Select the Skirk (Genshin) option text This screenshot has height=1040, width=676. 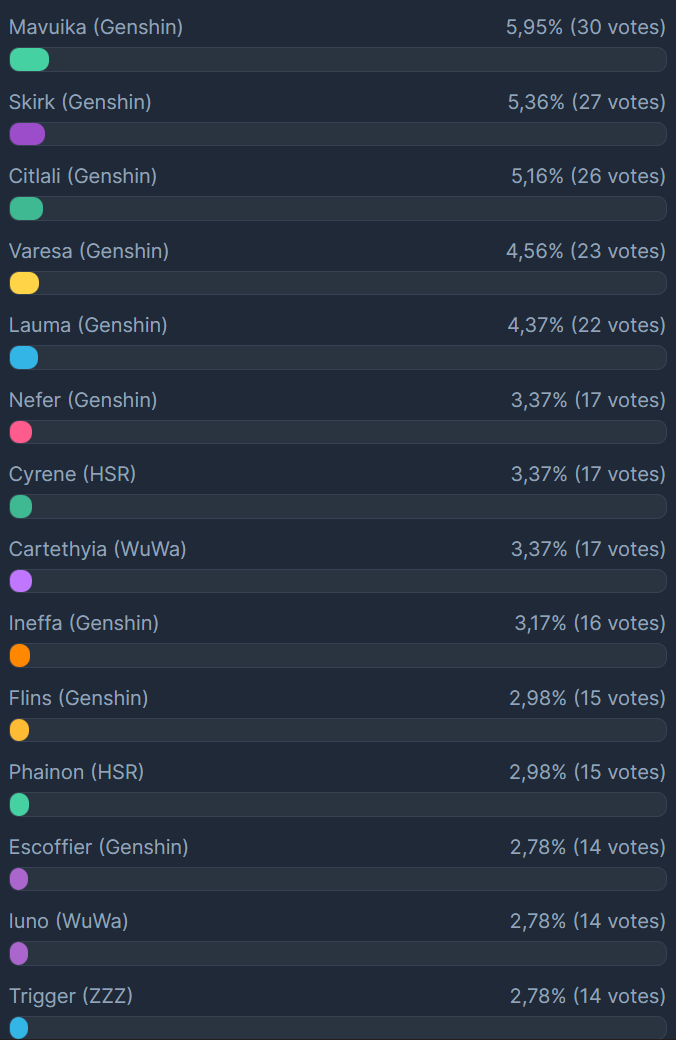80,102
